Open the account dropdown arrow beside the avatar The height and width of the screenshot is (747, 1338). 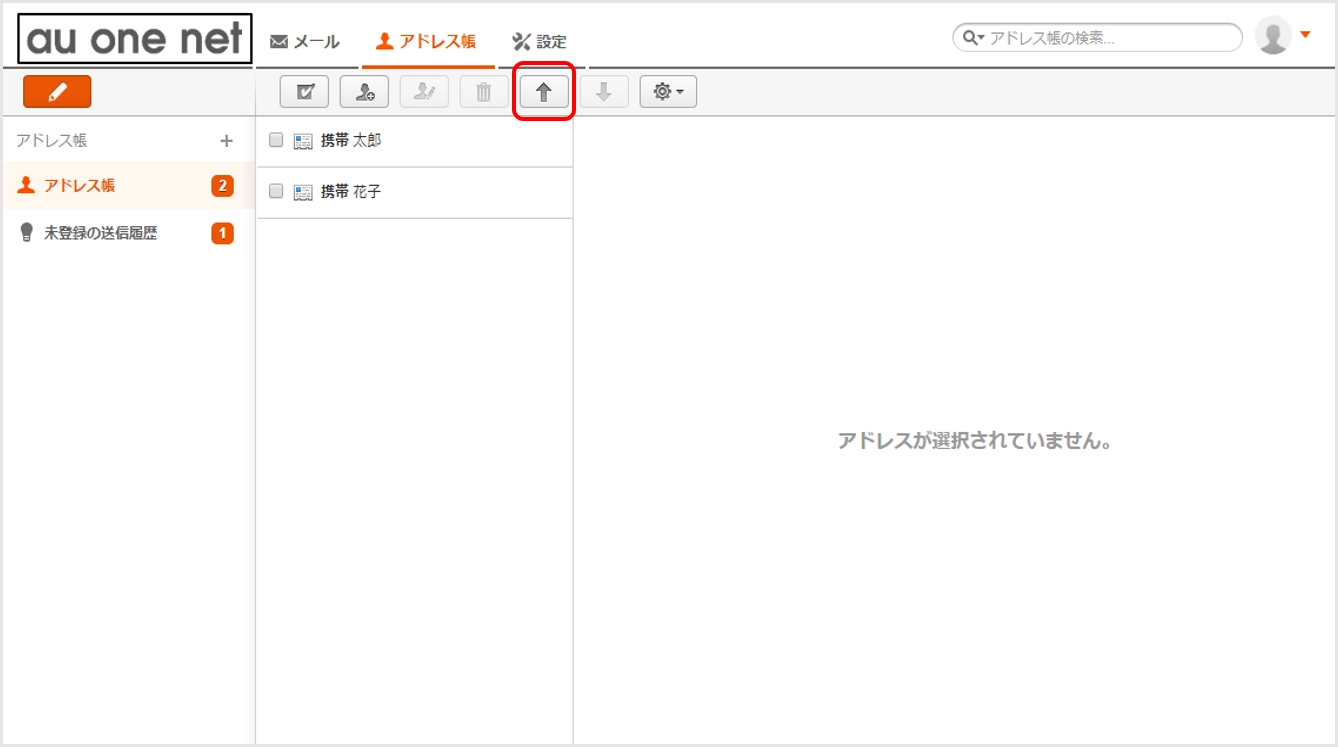coord(1305,33)
